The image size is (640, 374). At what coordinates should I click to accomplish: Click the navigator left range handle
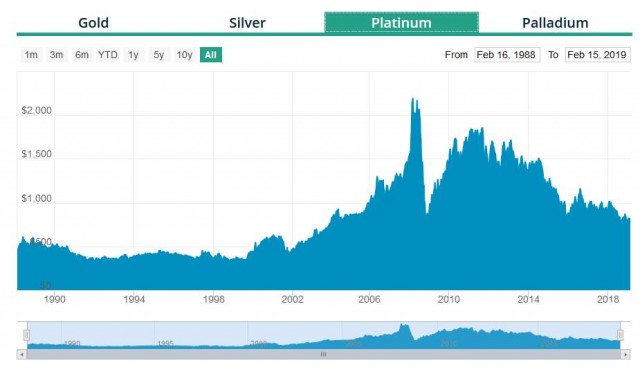click(x=27, y=335)
